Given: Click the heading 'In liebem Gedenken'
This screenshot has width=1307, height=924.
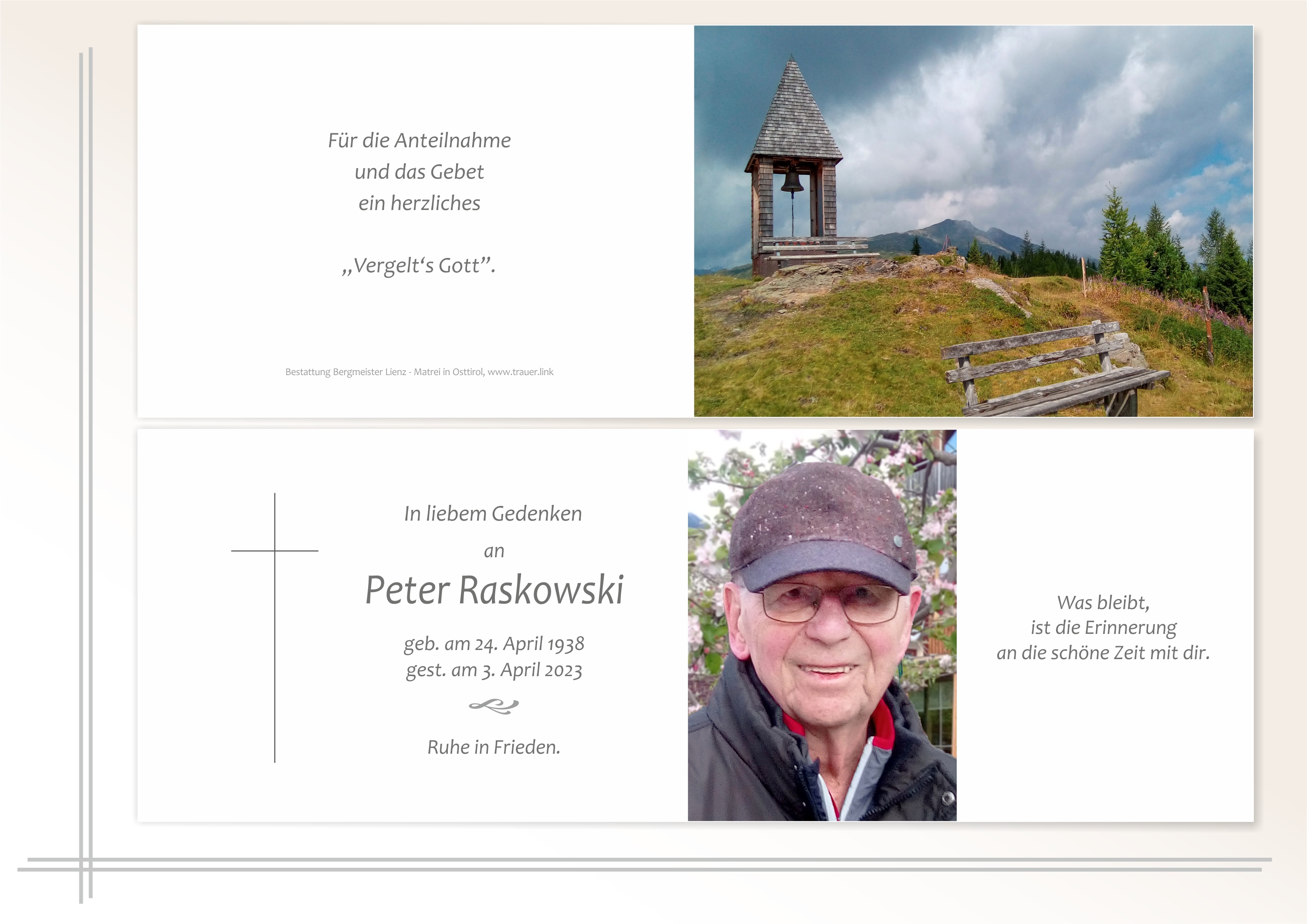Looking at the screenshot, I should (x=494, y=514).
